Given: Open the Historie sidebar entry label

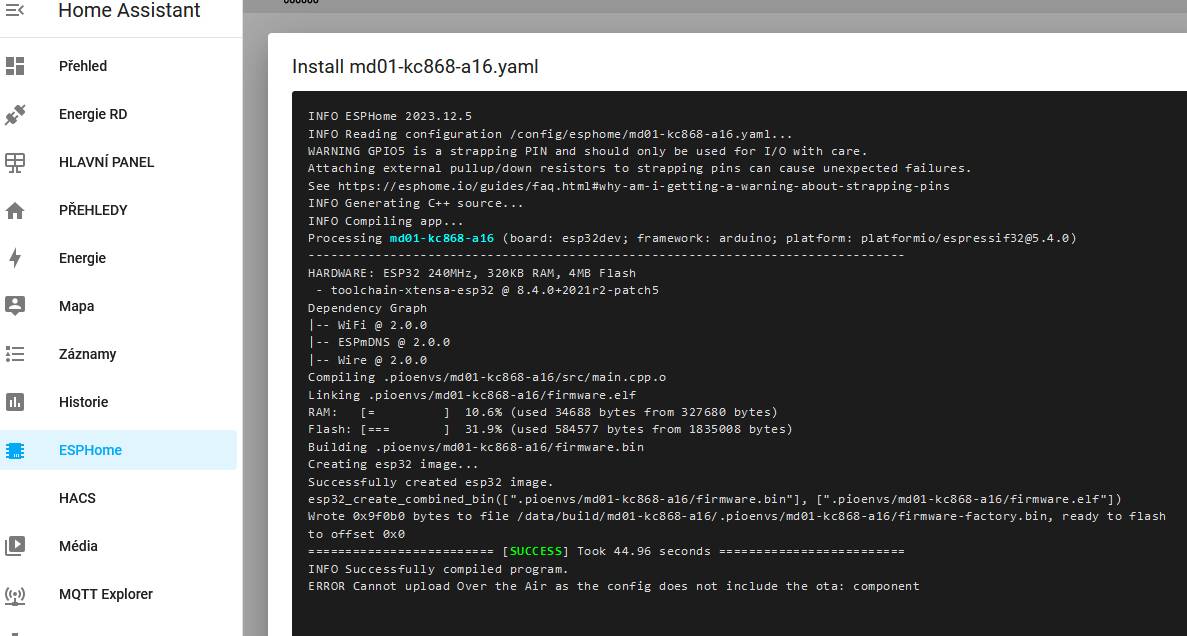Looking at the screenshot, I should pyautogui.click(x=83, y=402).
